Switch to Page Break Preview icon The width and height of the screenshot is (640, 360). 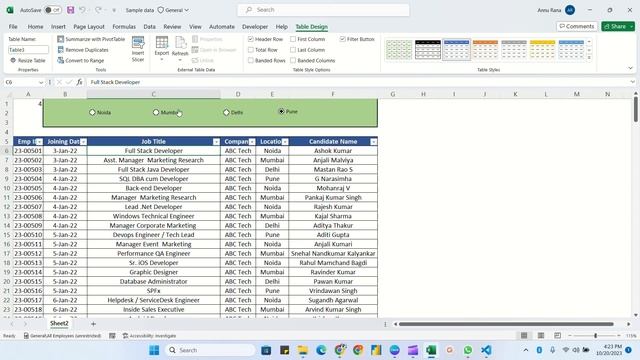[x=558, y=336]
